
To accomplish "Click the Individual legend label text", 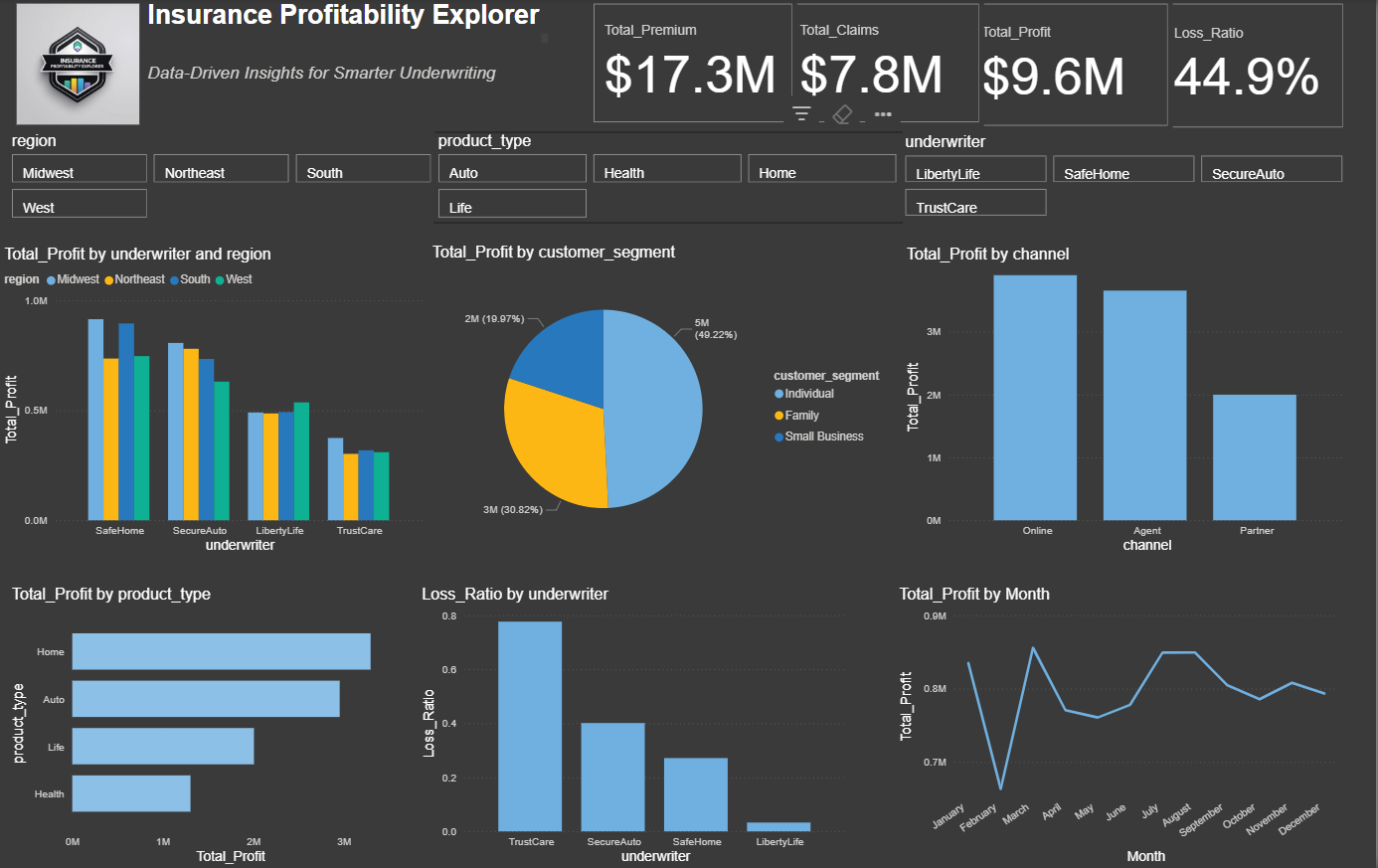I will tap(810, 394).
